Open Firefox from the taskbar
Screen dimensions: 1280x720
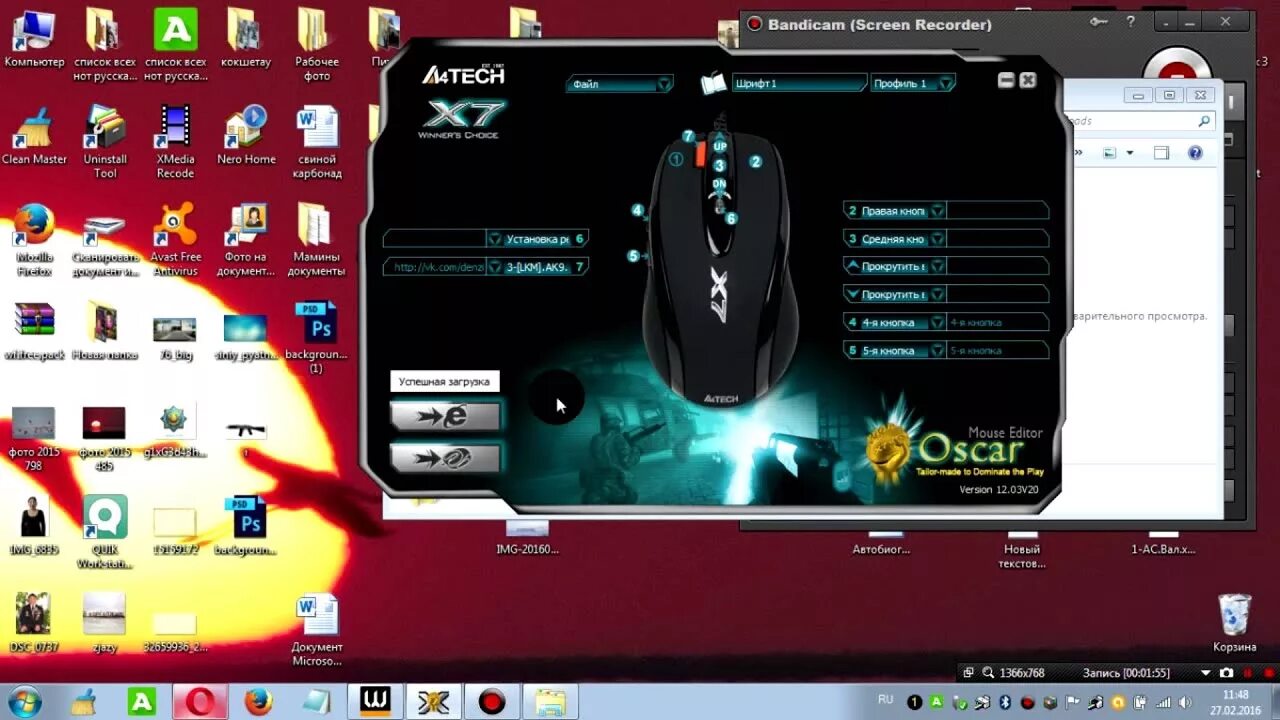pyautogui.click(x=258, y=702)
